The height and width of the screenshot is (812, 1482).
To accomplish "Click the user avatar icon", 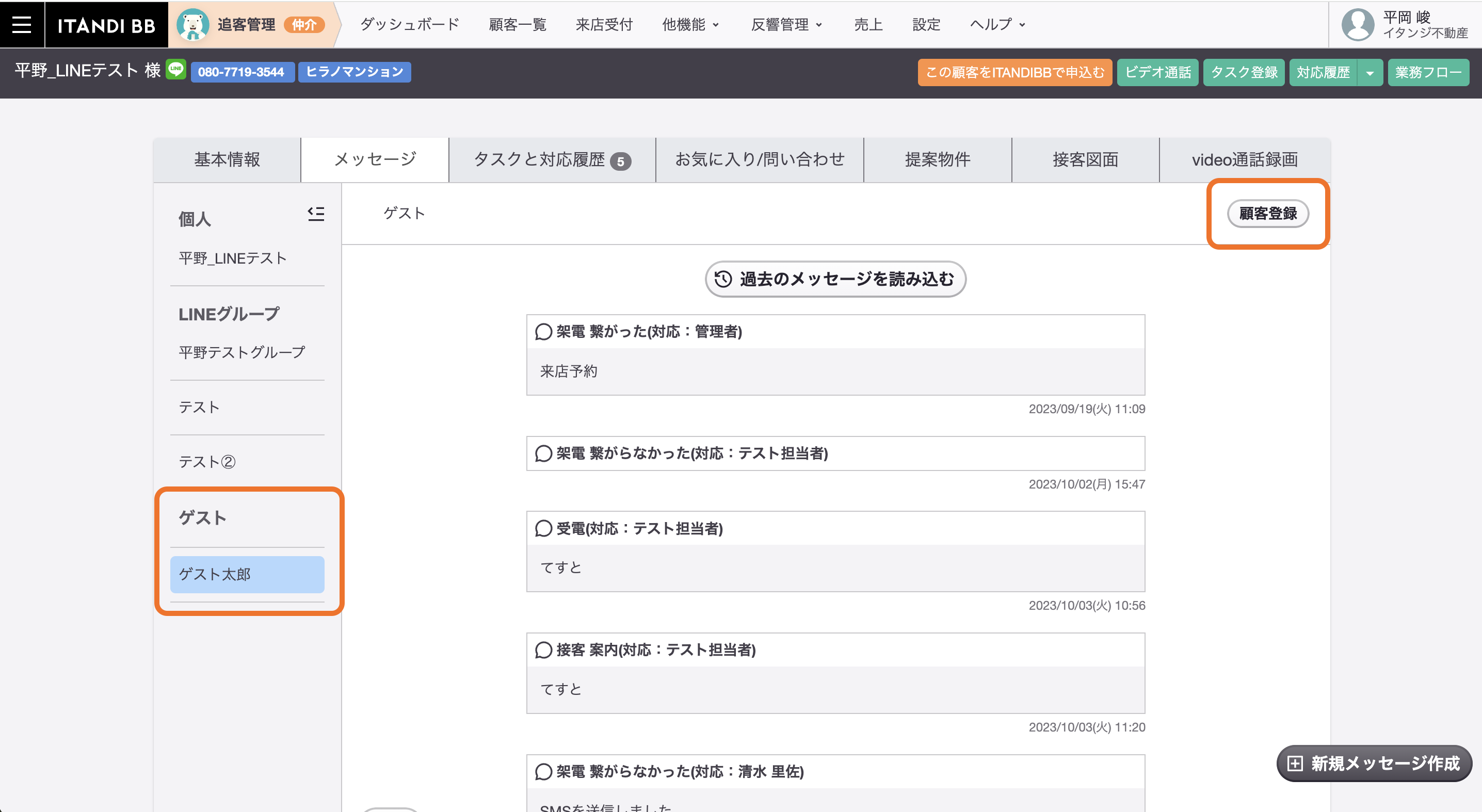I will tap(1358, 25).
